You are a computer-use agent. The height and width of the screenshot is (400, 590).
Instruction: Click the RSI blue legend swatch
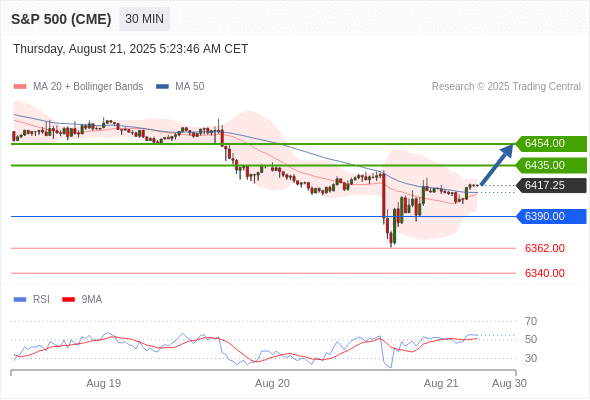[x=20, y=300]
